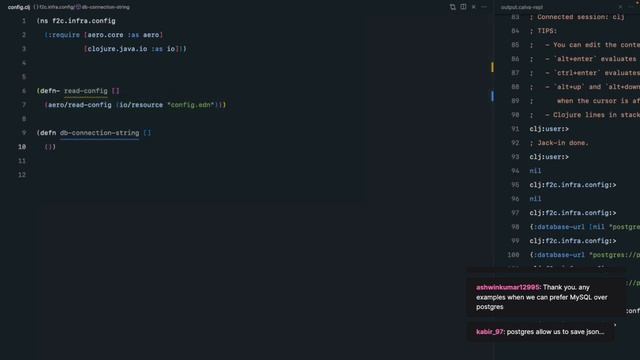The width and height of the screenshot is (640, 360).
Task: Close the output.calva-repl tab
Action: coord(620,7)
